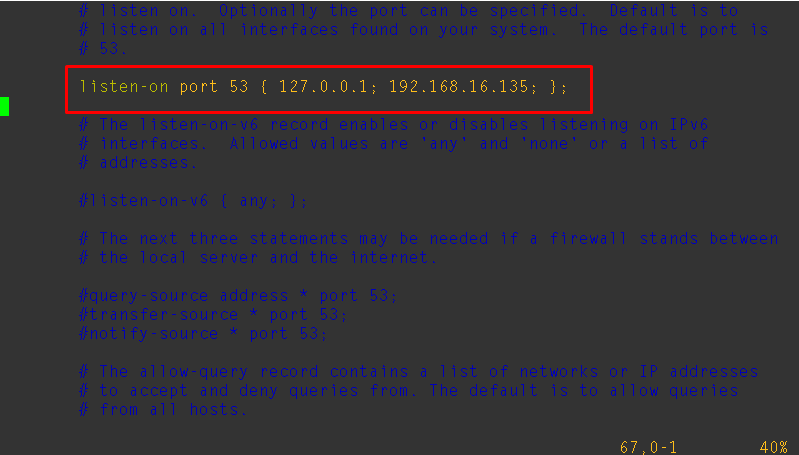Click the comment line '# 53.'
799x455 pixels.
[103, 49]
